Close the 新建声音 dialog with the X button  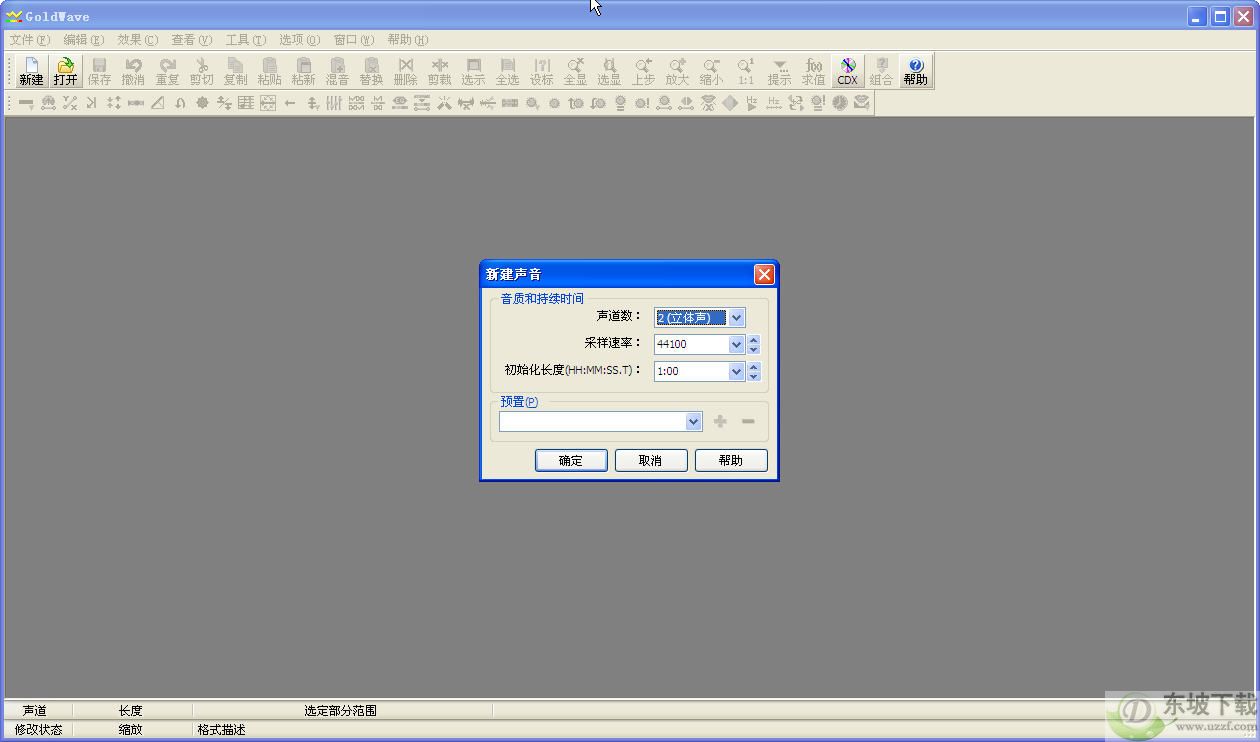[764, 274]
